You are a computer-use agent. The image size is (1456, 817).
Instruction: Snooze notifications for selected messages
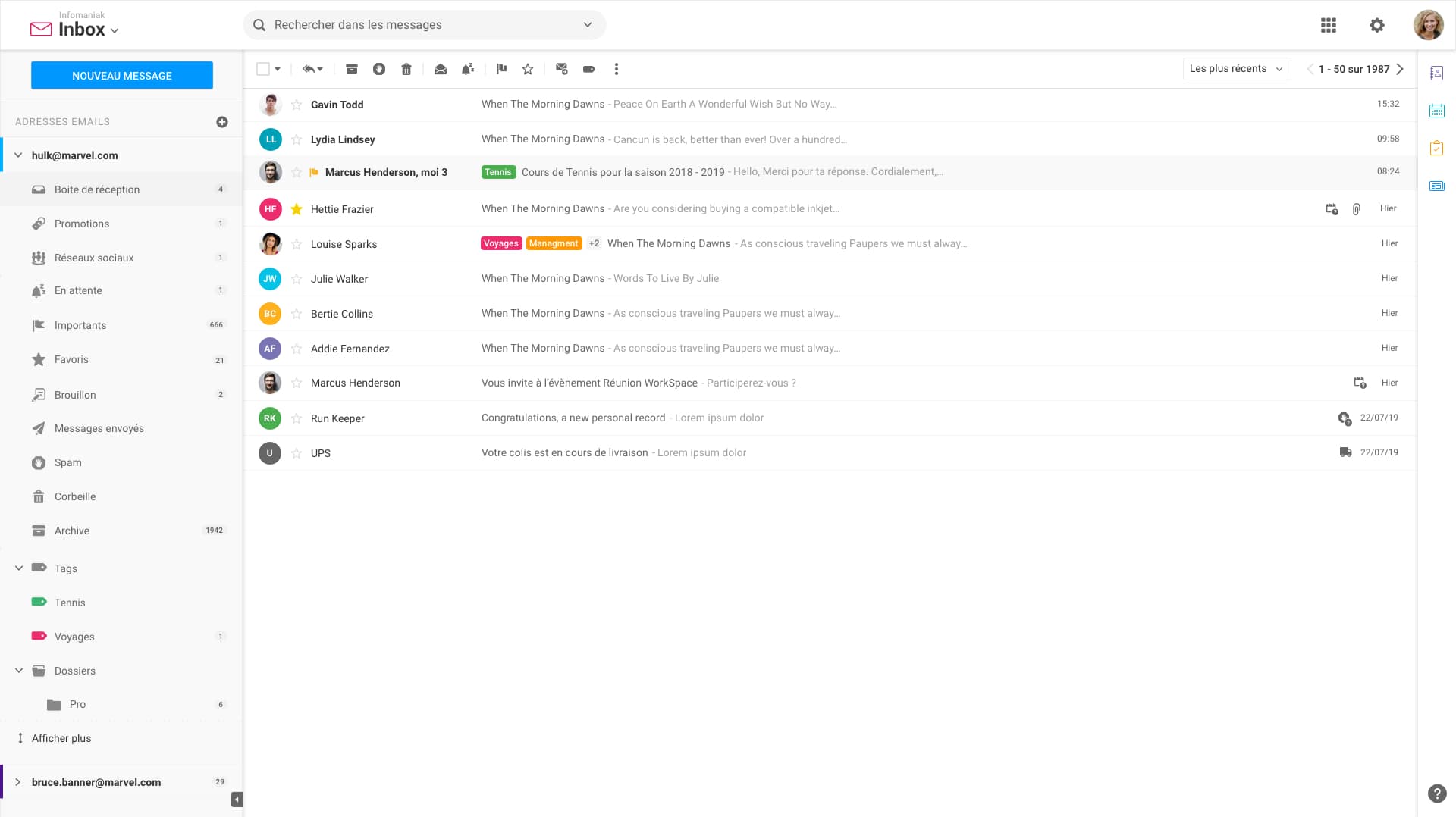(468, 69)
